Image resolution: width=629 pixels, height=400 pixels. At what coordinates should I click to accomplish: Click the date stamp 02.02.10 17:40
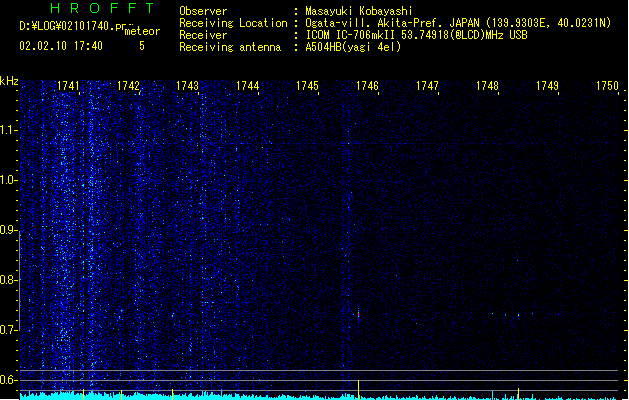61,46
